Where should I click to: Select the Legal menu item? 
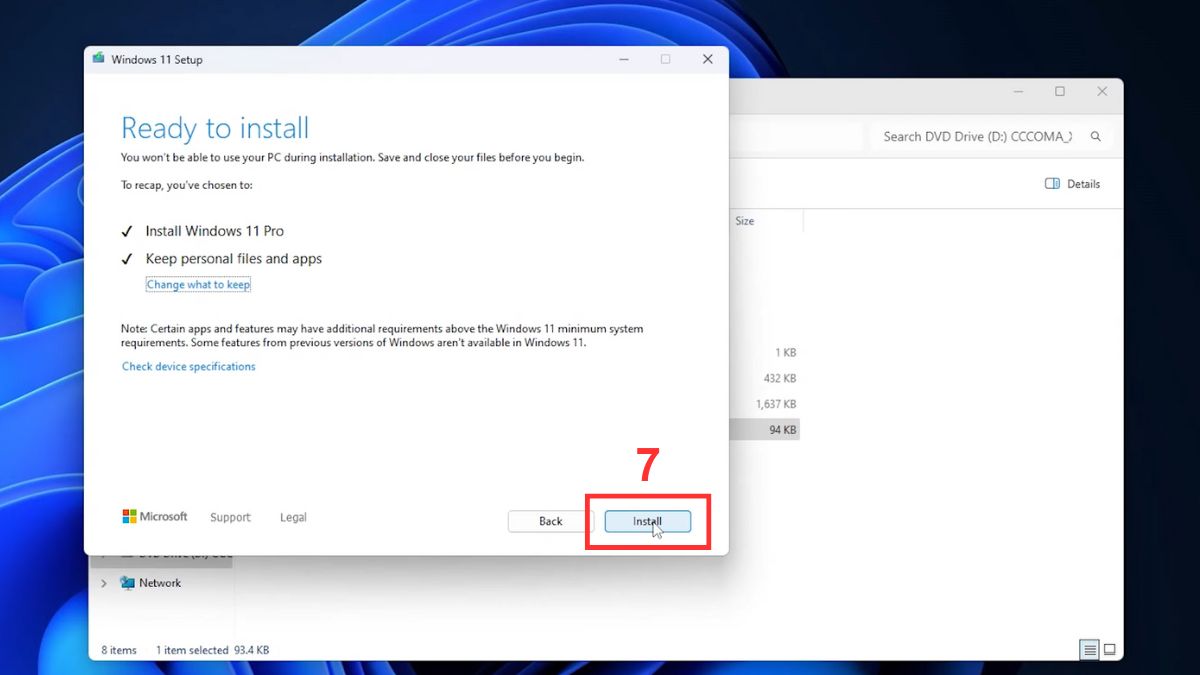tap(293, 517)
